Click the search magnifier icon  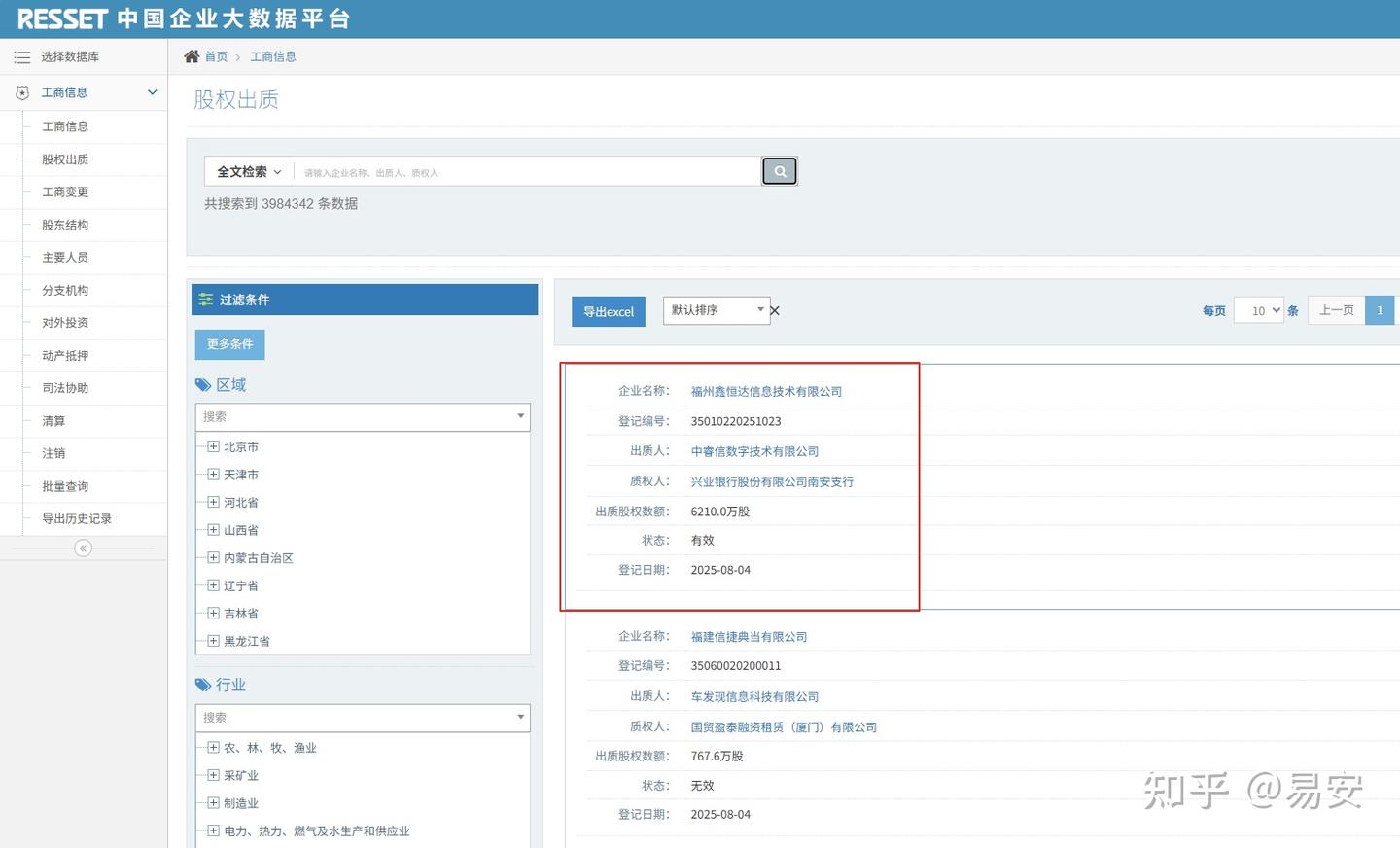point(779,170)
